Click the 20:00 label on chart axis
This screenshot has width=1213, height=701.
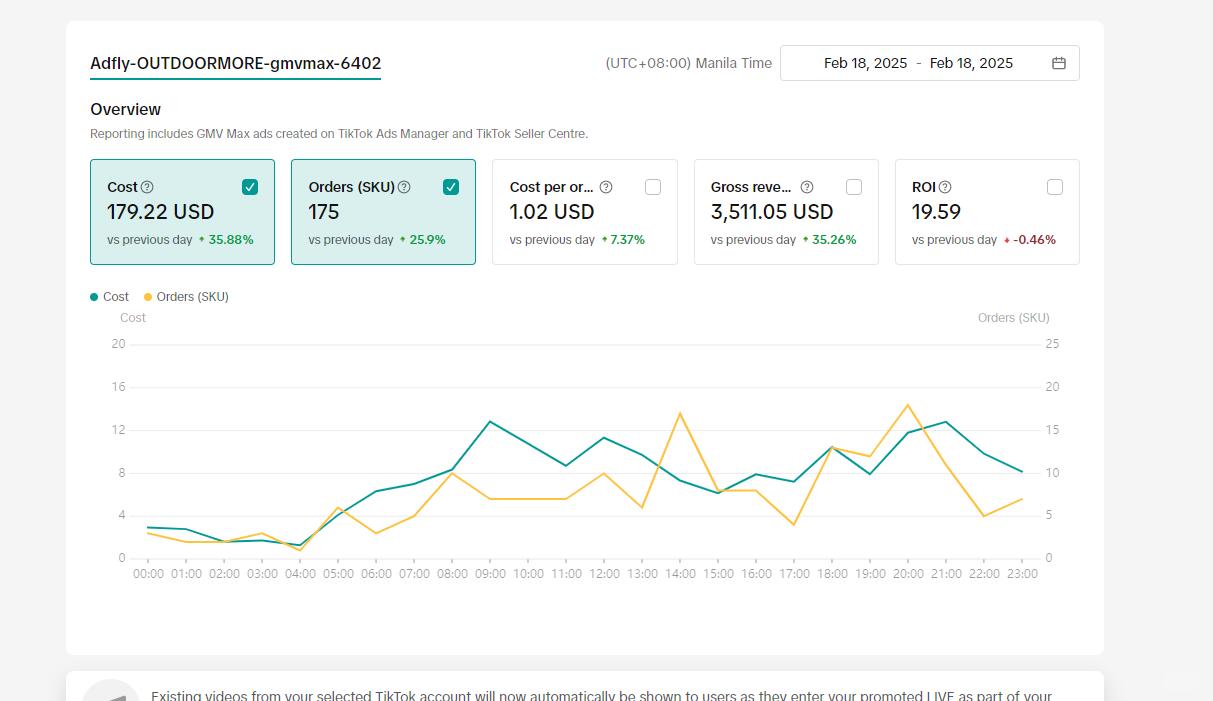pyautogui.click(x=908, y=574)
